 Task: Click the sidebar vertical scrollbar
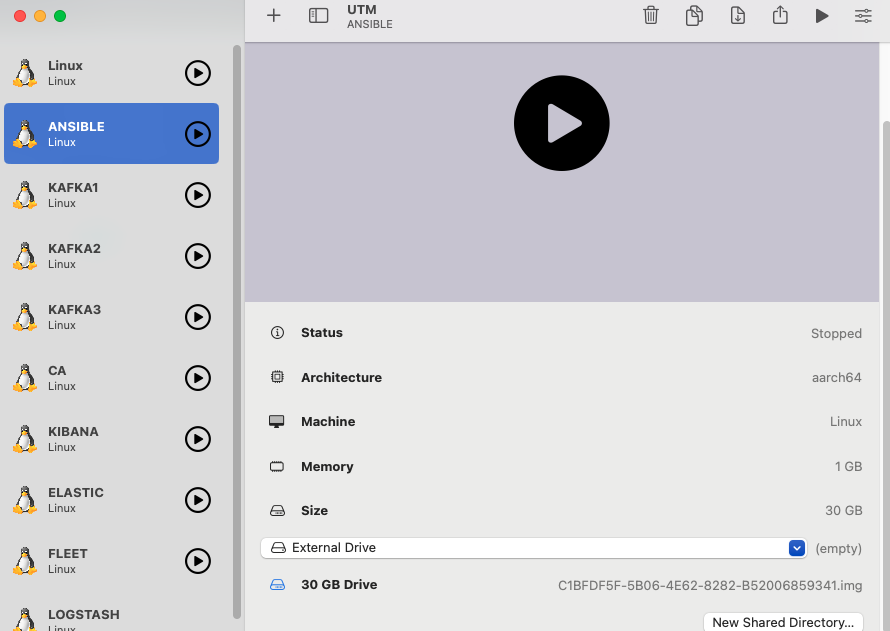(237, 332)
